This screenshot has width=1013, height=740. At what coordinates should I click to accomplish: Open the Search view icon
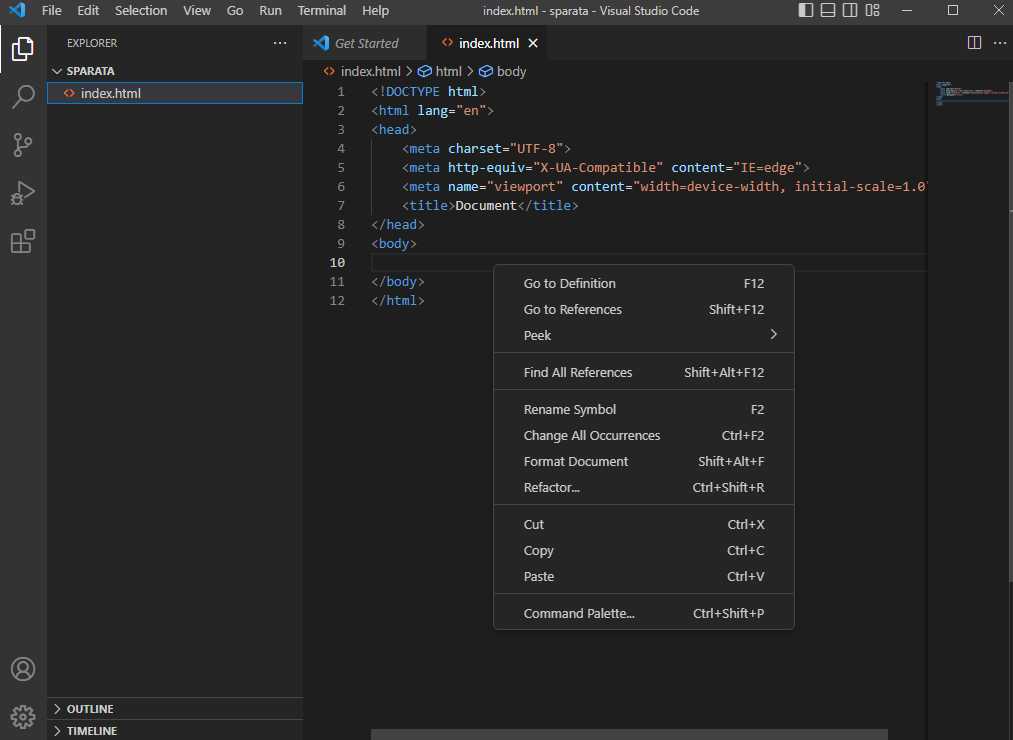click(x=23, y=97)
